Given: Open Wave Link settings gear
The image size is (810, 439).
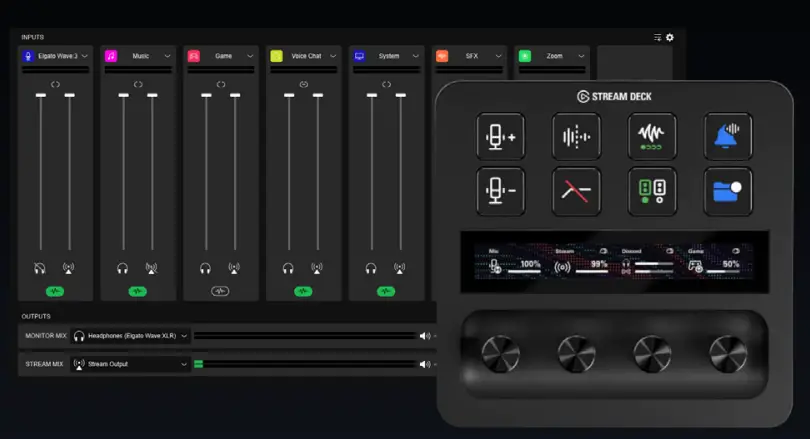Looking at the screenshot, I should coord(669,37).
